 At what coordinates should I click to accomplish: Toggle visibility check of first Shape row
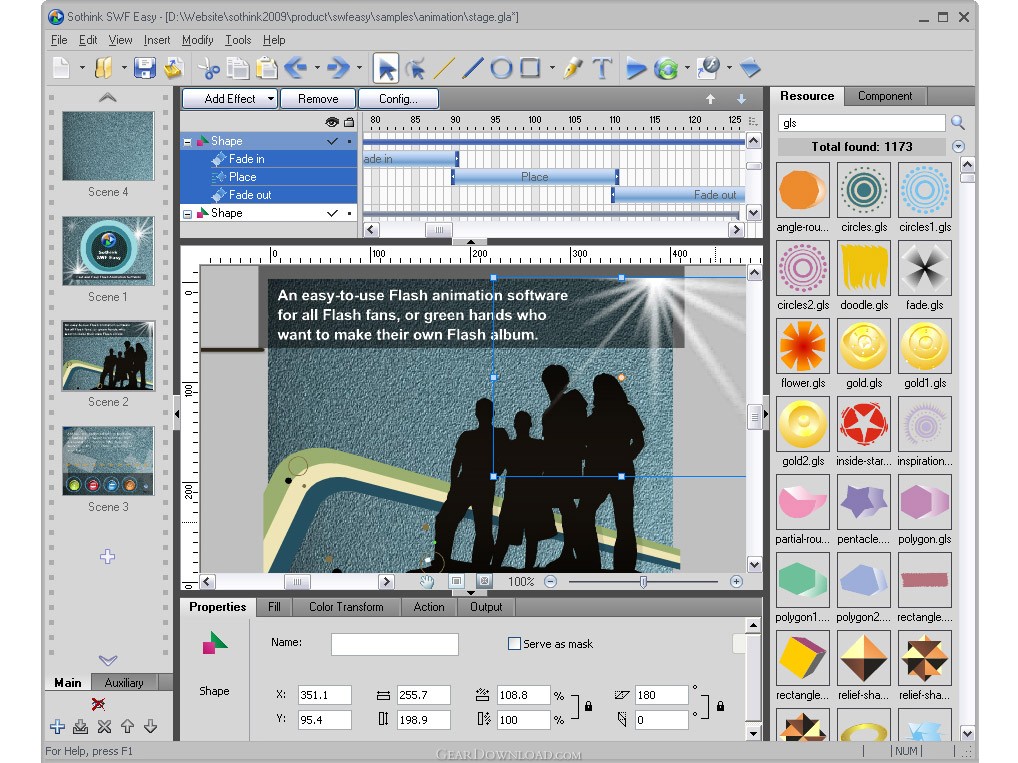point(332,141)
